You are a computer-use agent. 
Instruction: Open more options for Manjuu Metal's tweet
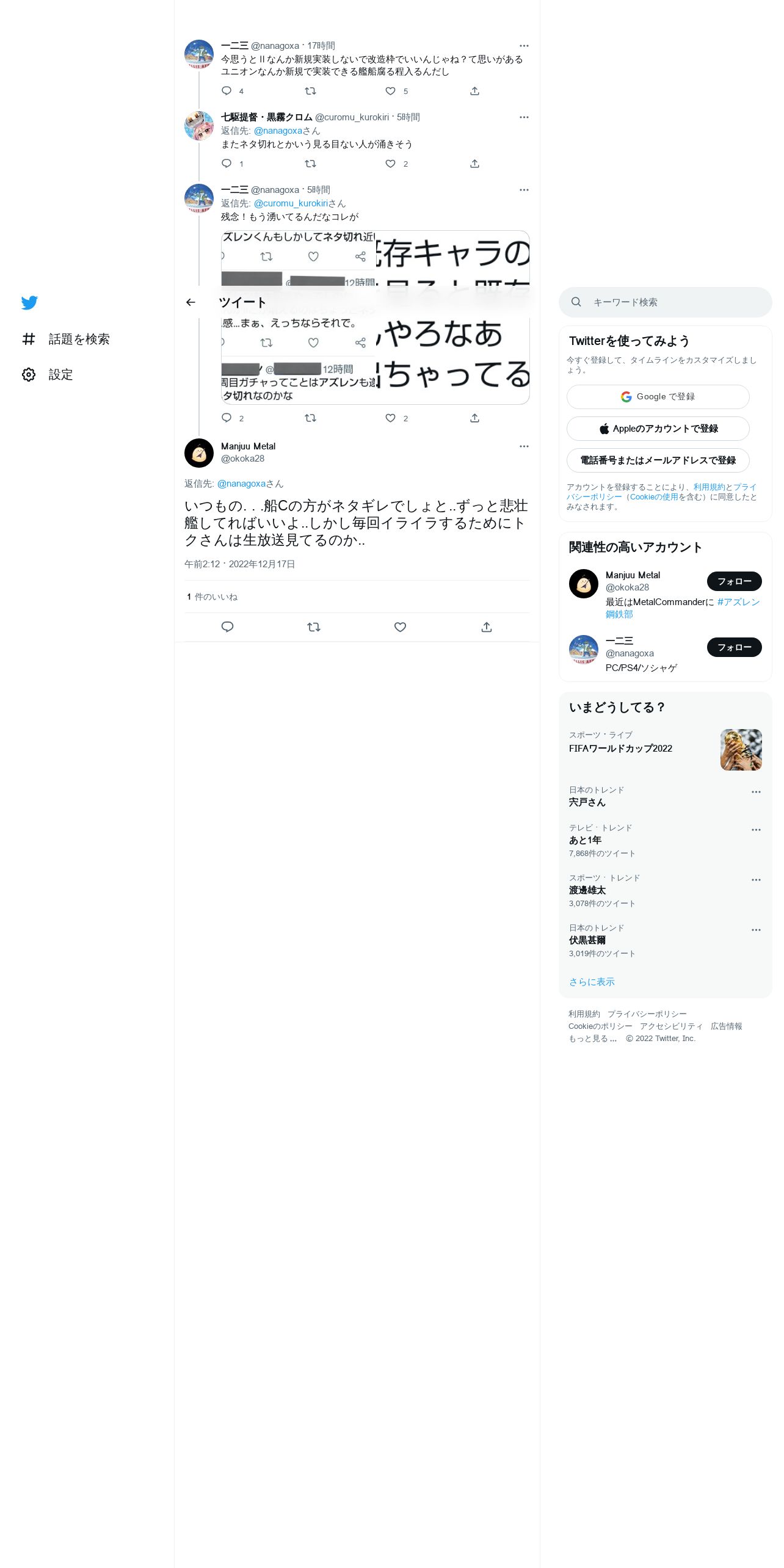[x=524, y=446]
